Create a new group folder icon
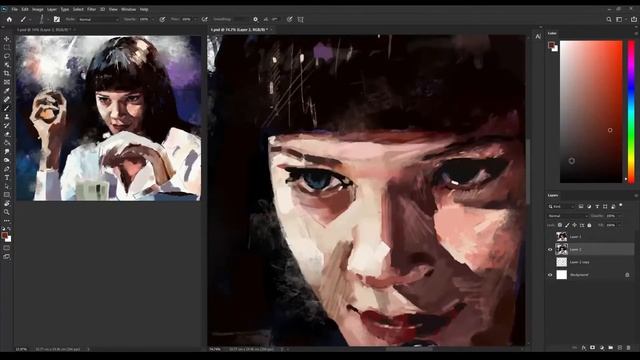Viewport: 640px width, 360px height. pyautogui.click(x=611, y=348)
